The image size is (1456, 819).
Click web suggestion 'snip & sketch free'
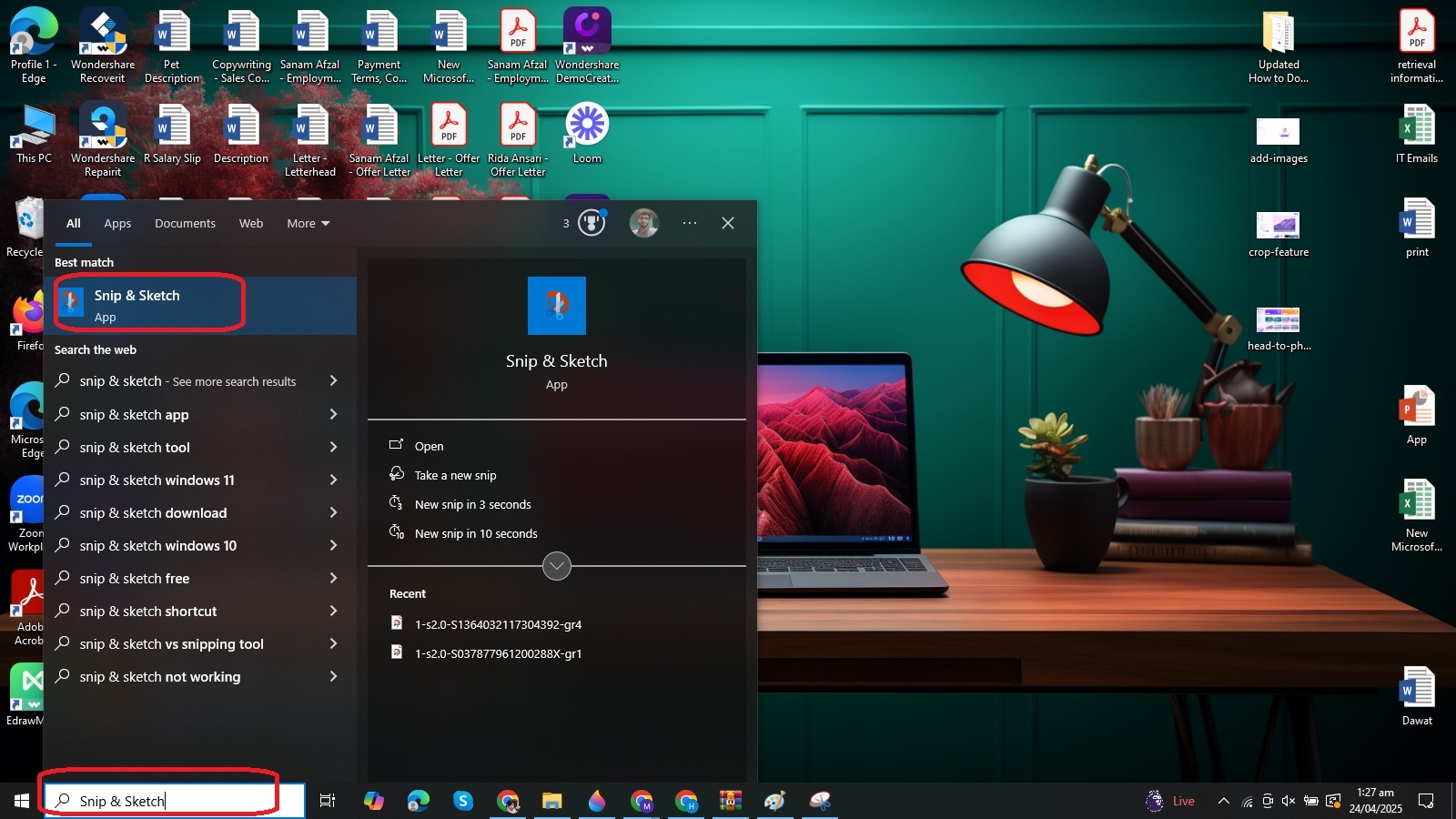(x=135, y=579)
